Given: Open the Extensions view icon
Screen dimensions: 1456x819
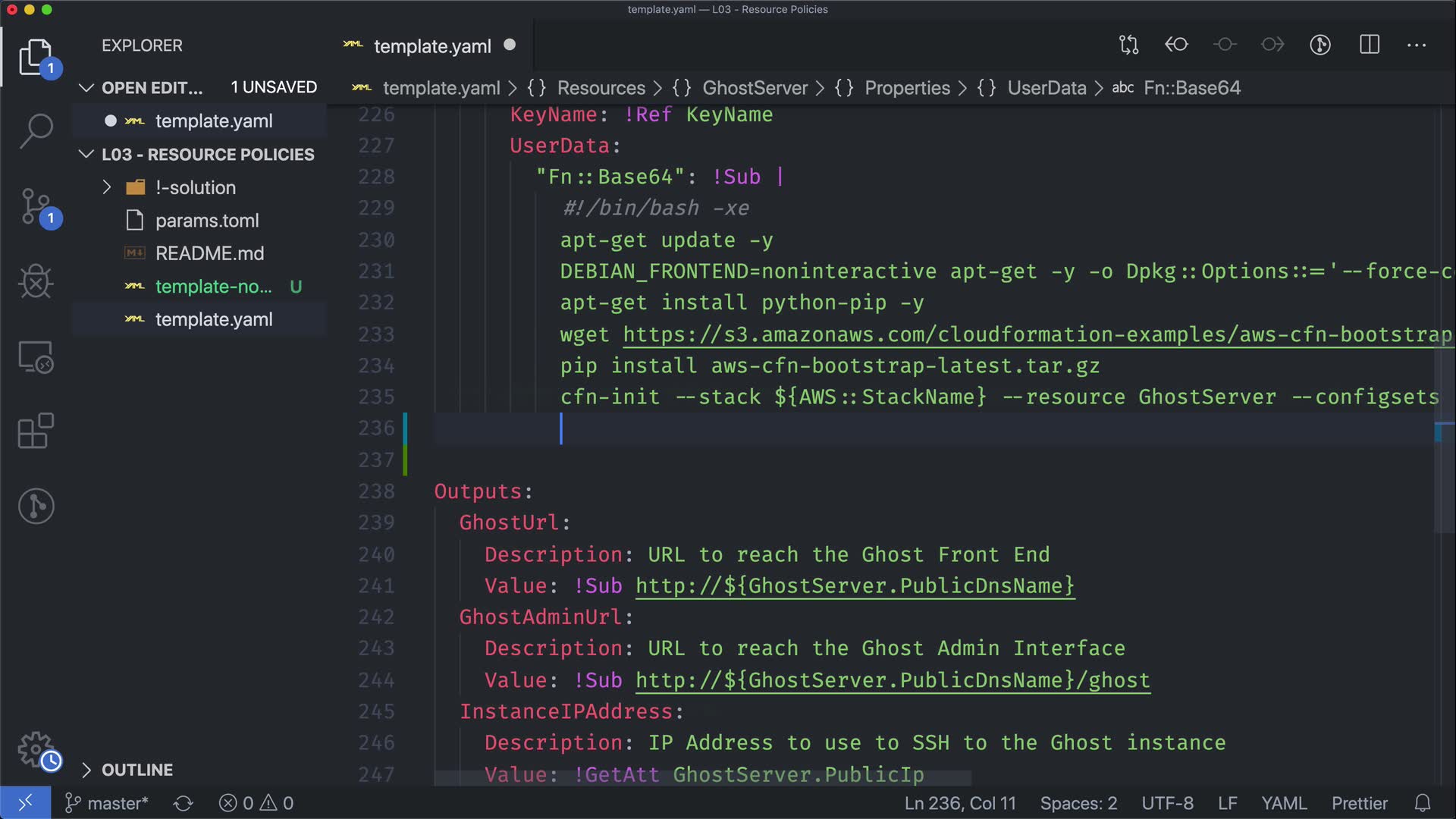Looking at the screenshot, I should 36,431.
